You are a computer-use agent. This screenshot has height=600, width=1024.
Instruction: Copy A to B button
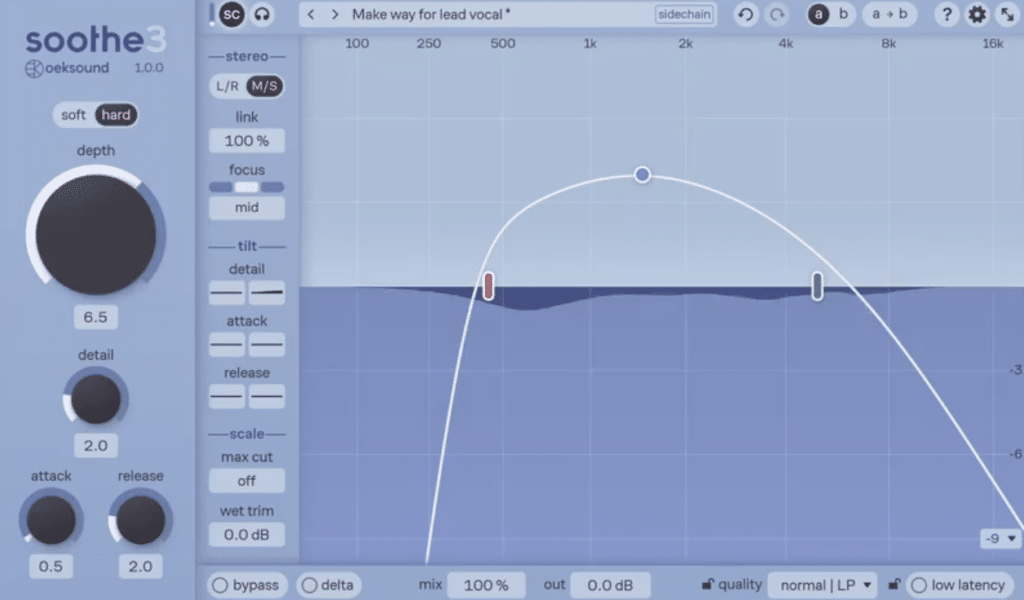[x=889, y=14]
